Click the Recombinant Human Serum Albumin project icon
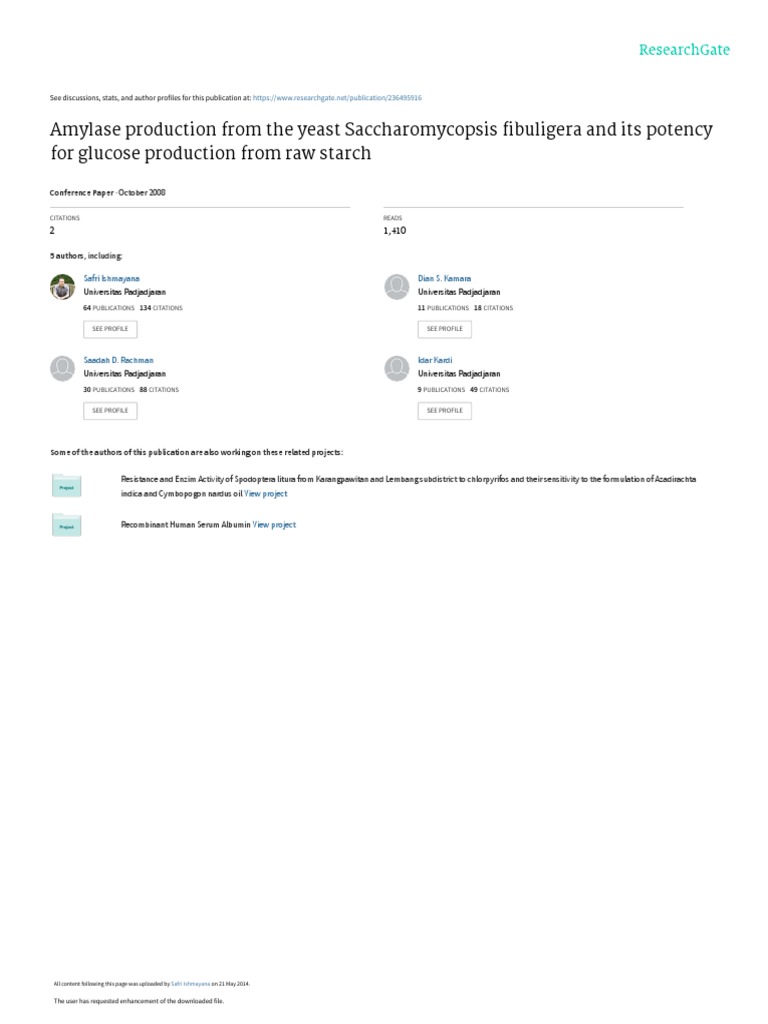Screen dimensions: 768x1024 coord(67,525)
